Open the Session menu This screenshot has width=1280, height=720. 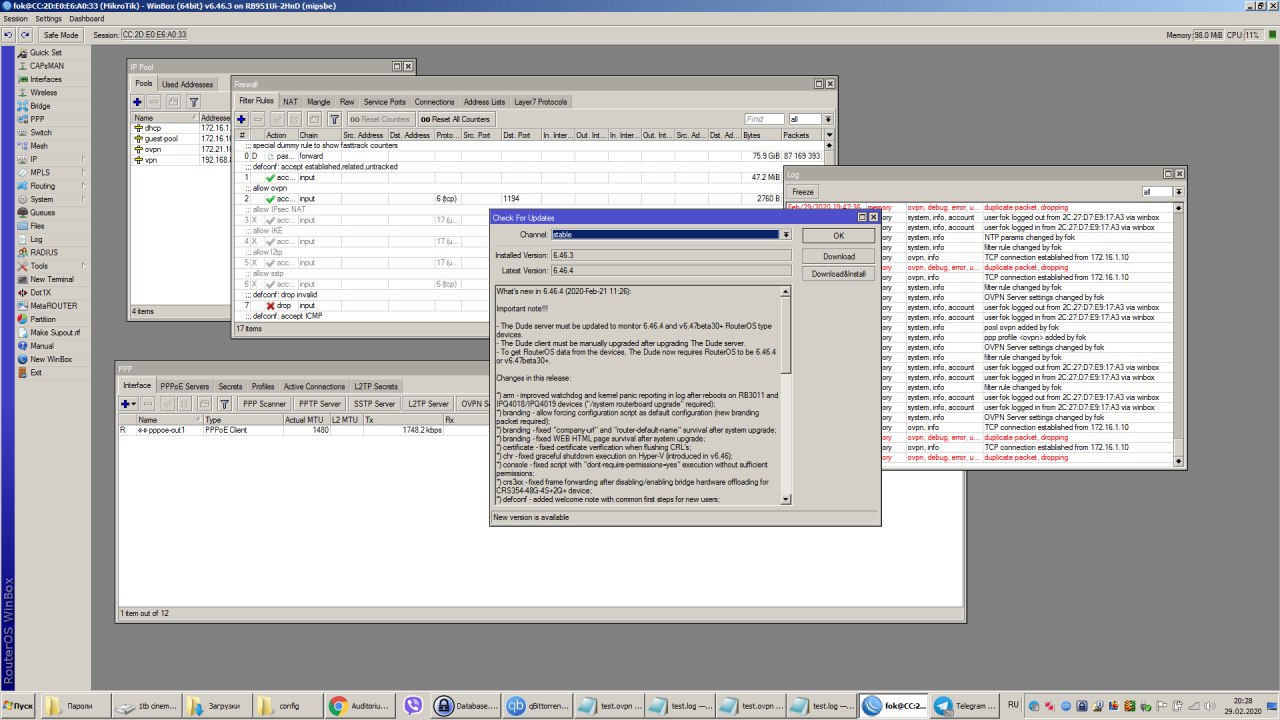[15, 19]
